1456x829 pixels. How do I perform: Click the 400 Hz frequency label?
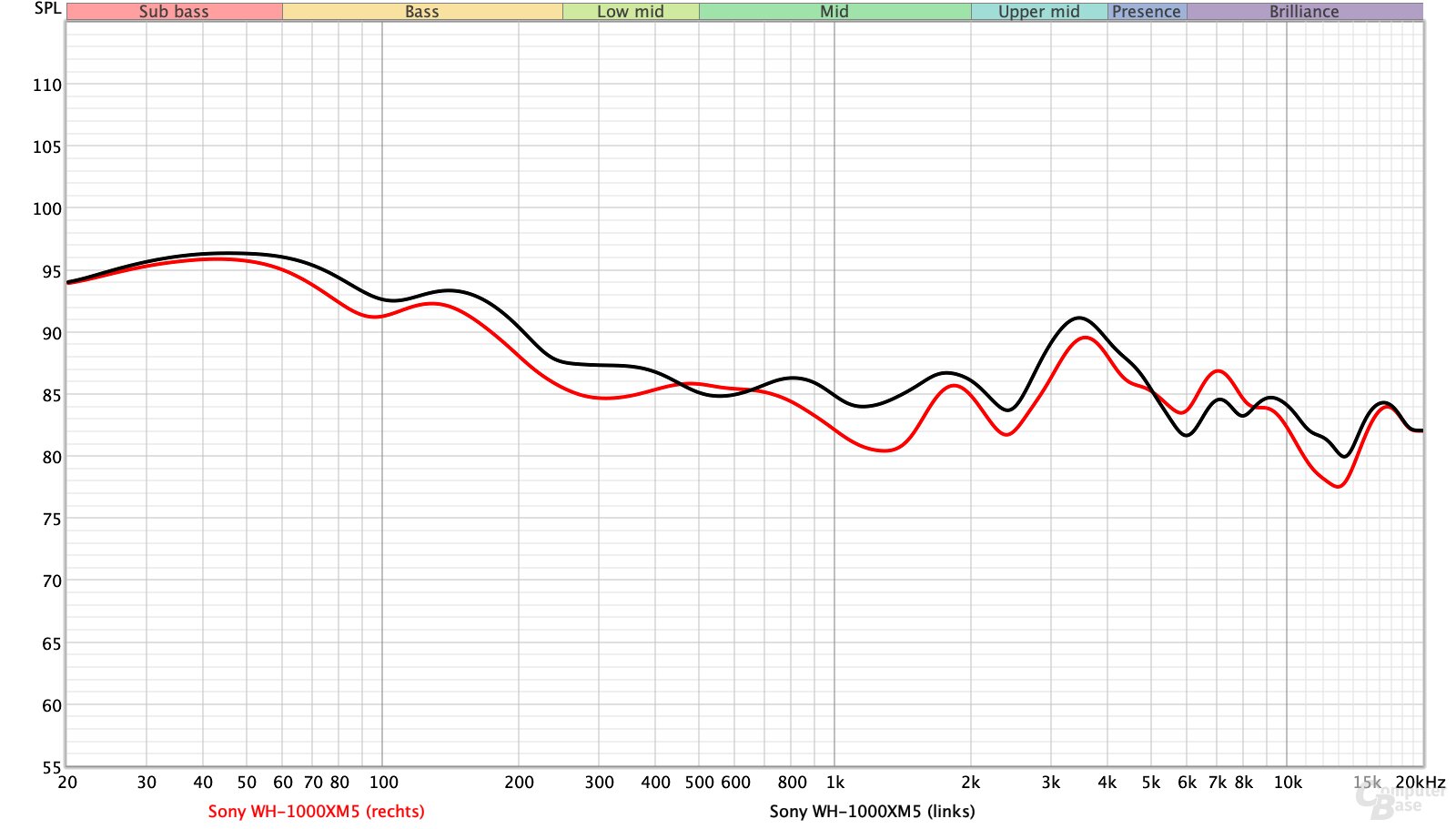click(655, 782)
